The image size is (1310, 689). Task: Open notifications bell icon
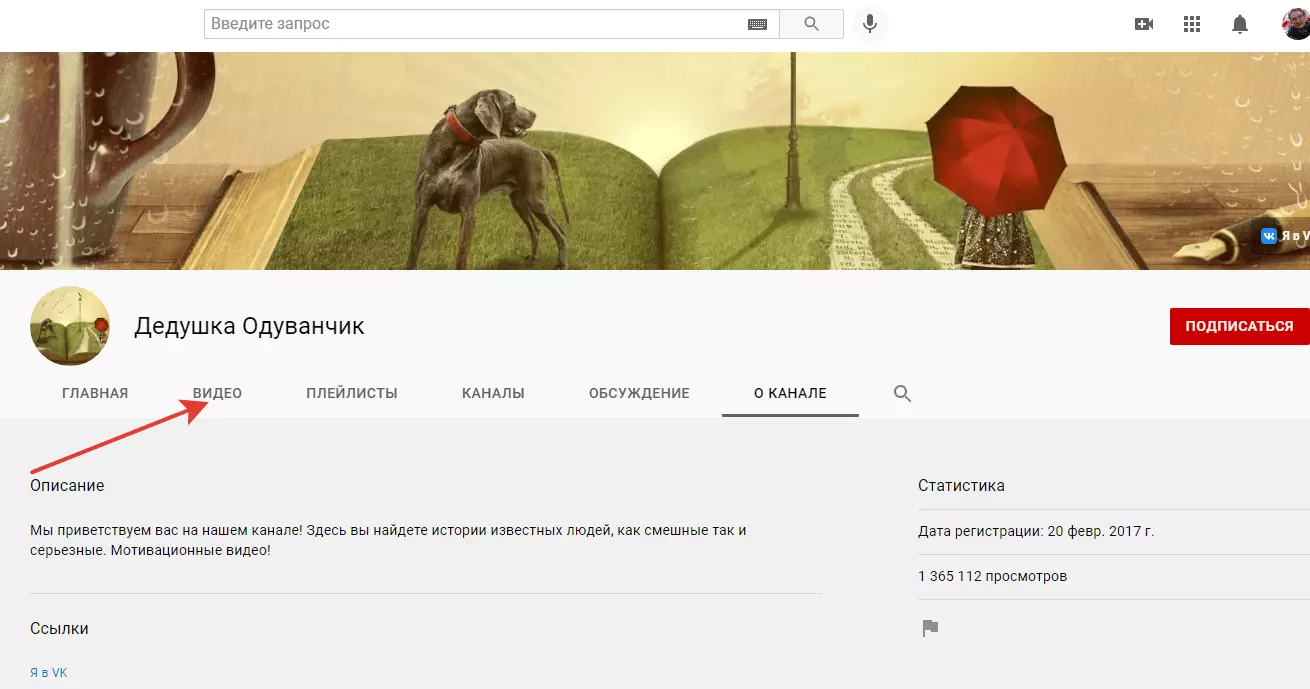[x=1240, y=24]
